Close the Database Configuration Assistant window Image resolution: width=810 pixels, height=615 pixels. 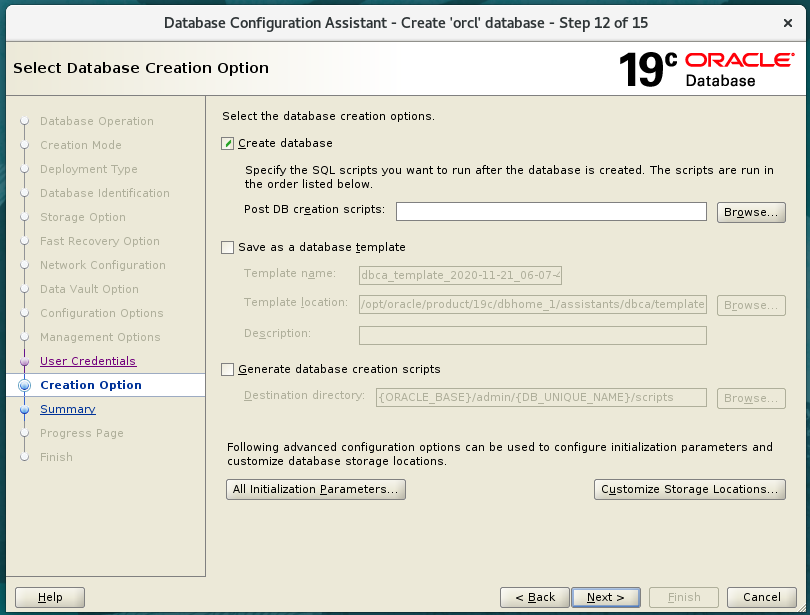click(x=788, y=23)
